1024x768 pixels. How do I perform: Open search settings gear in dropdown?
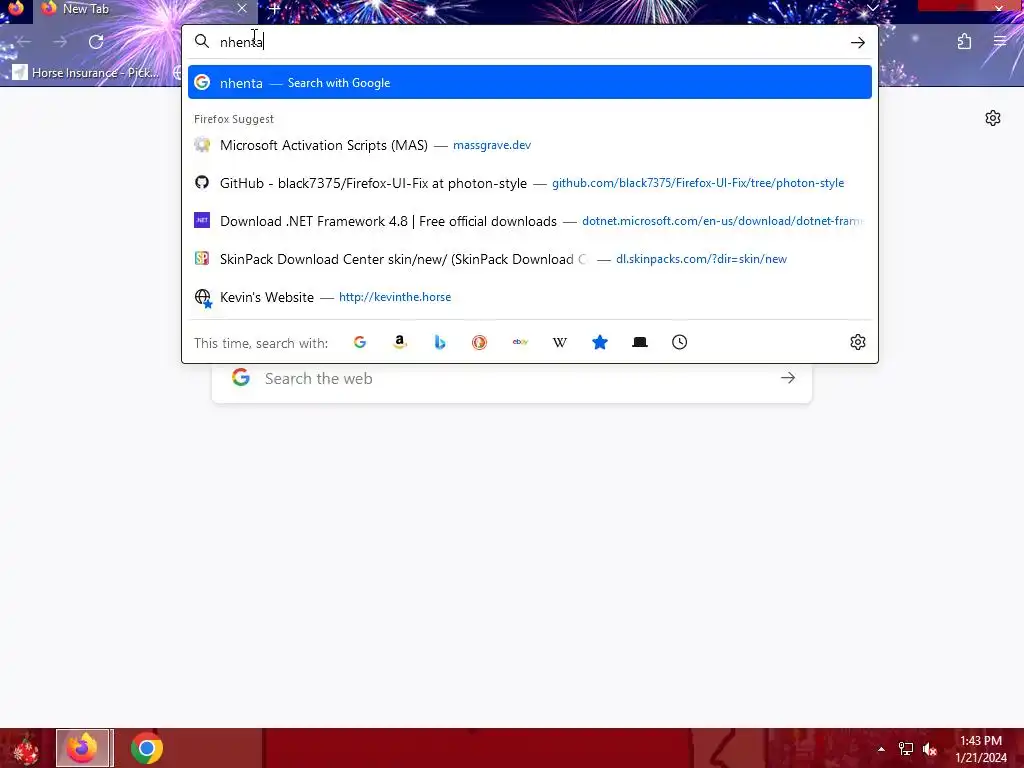pos(857,342)
